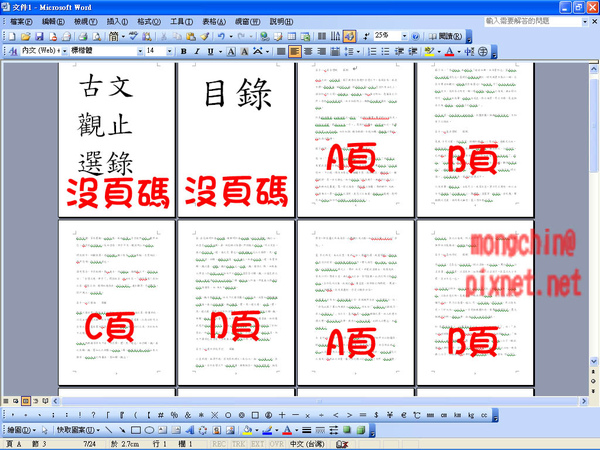The height and width of the screenshot is (450, 600).
Task: Select the Oval drawing tool
Action: [x=149, y=430]
